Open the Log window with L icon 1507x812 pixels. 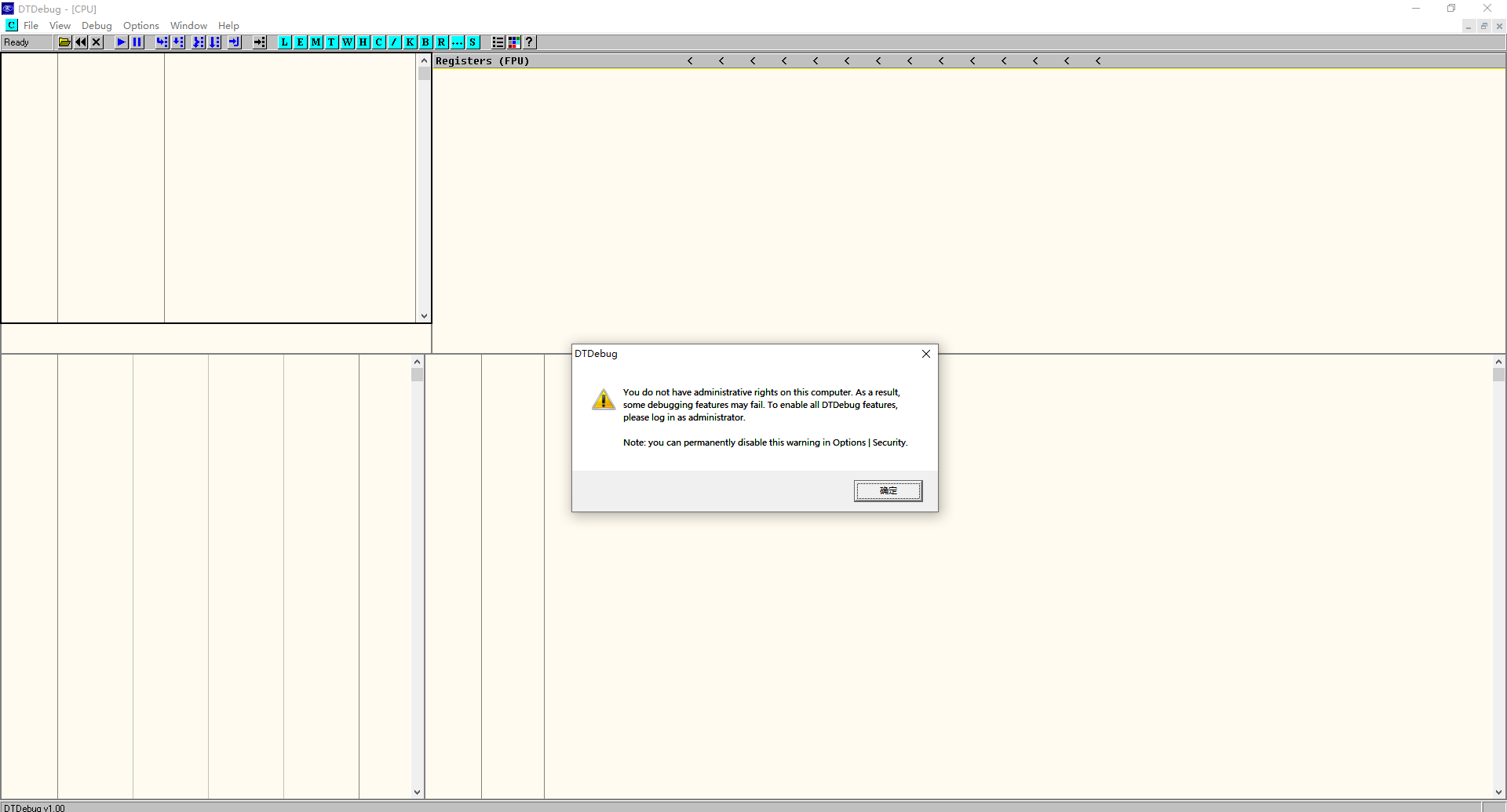pyautogui.click(x=285, y=42)
